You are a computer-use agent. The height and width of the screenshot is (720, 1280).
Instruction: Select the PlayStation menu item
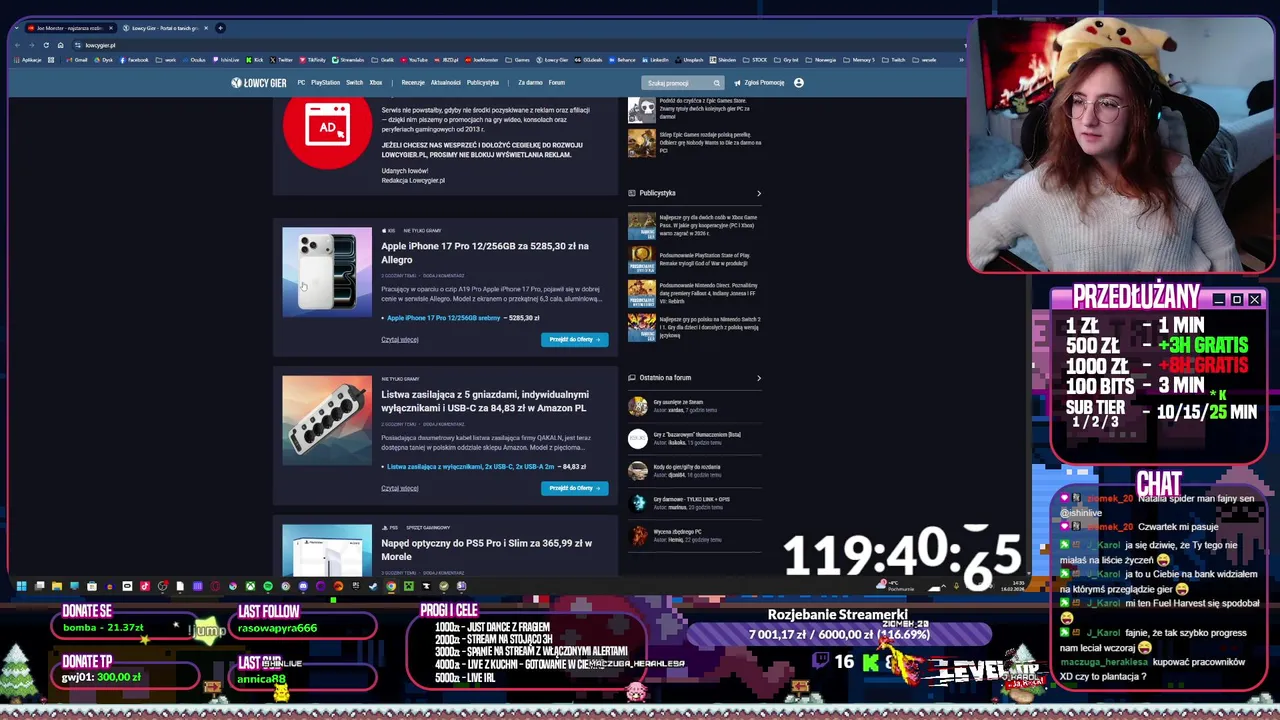(325, 83)
